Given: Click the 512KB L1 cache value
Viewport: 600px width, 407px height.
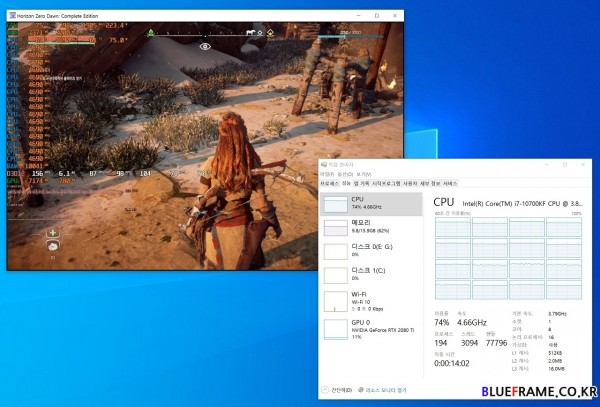Looking at the screenshot, I should pyautogui.click(x=555, y=353).
